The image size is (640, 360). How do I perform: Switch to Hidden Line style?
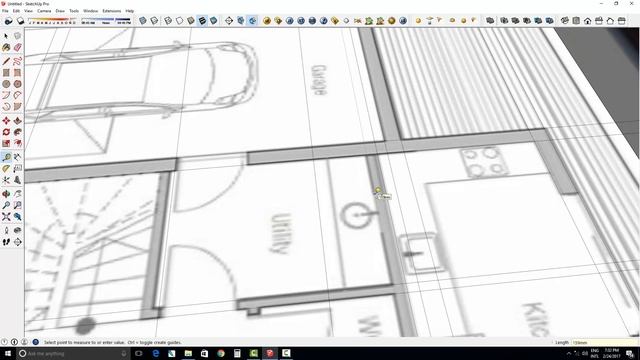click(180, 20)
